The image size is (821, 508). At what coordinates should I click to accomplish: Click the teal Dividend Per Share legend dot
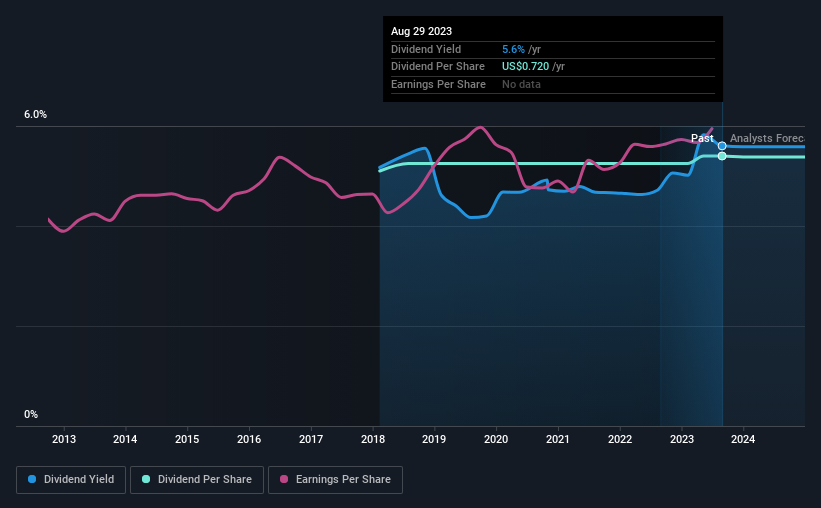click(146, 479)
